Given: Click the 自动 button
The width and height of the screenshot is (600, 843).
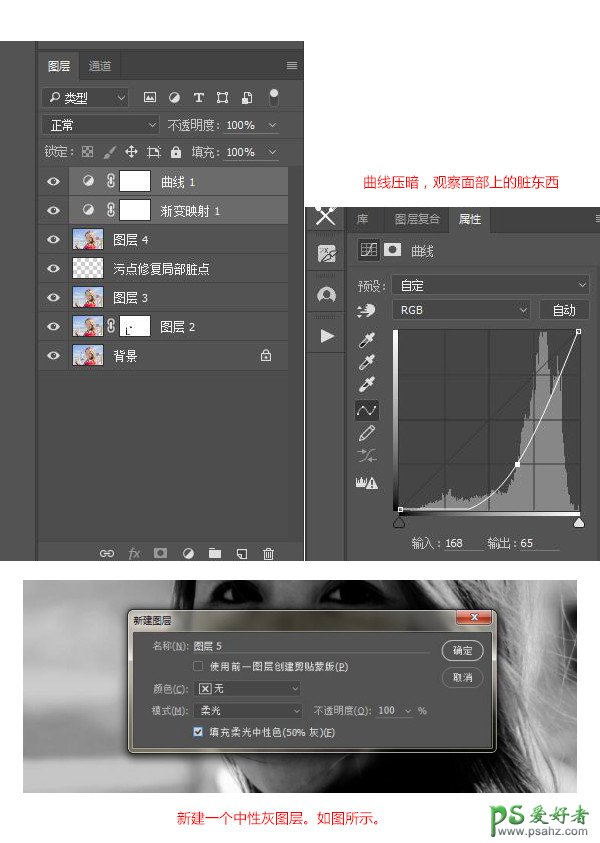Looking at the screenshot, I should (x=564, y=310).
